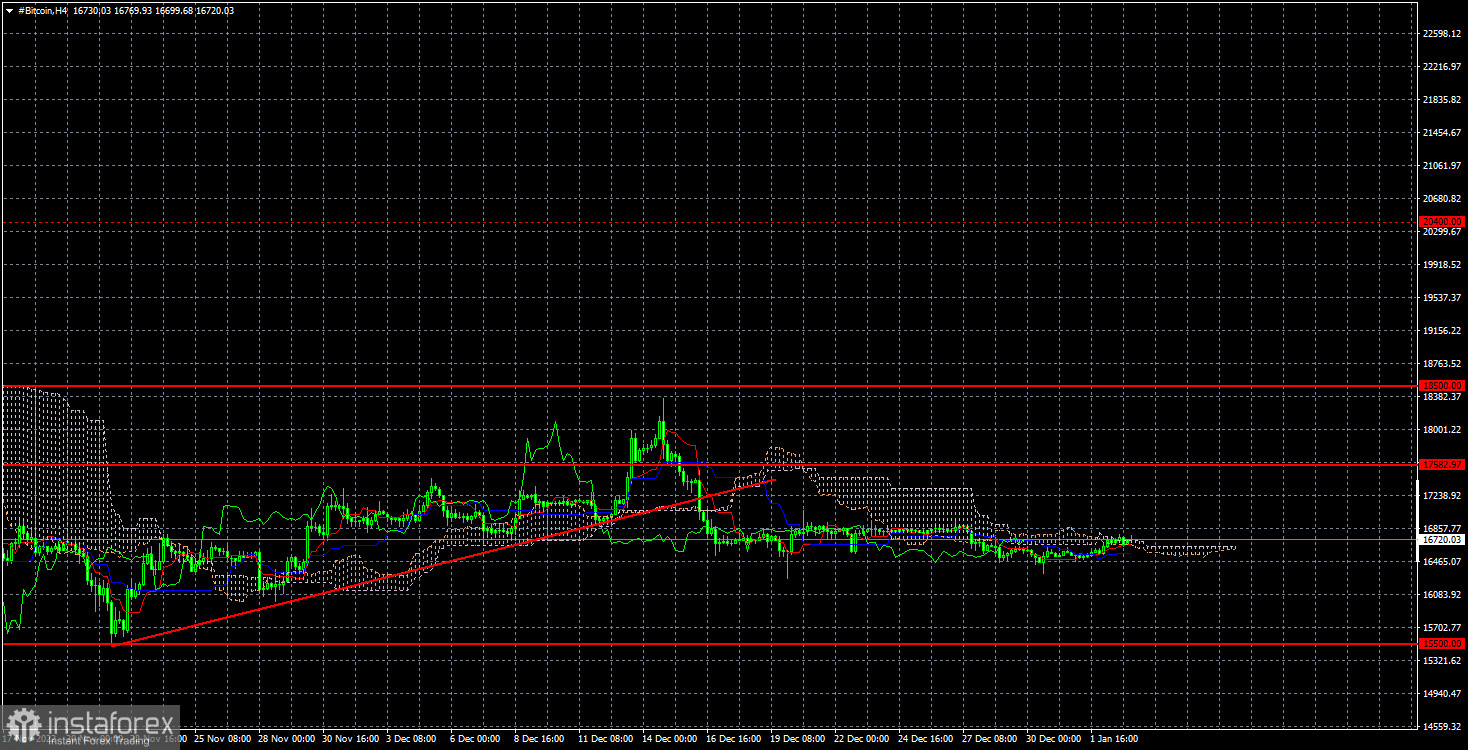Click the chart menu arrow beside #Bitcoin,H4
1468x750 pixels.
tap(8, 10)
